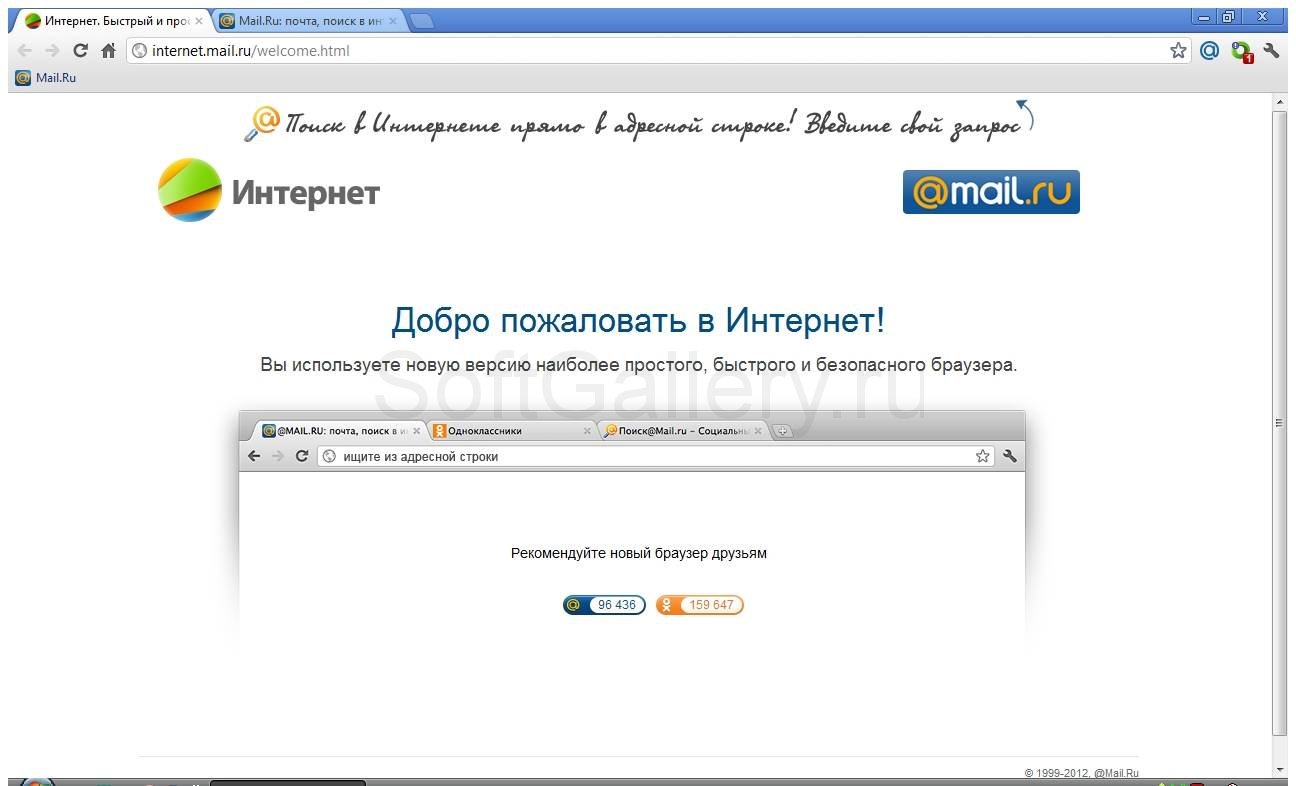Open the blue @ Mail.Ru extension icon
The height and width of the screenshot is (786, 1296).
(1209, 50)
